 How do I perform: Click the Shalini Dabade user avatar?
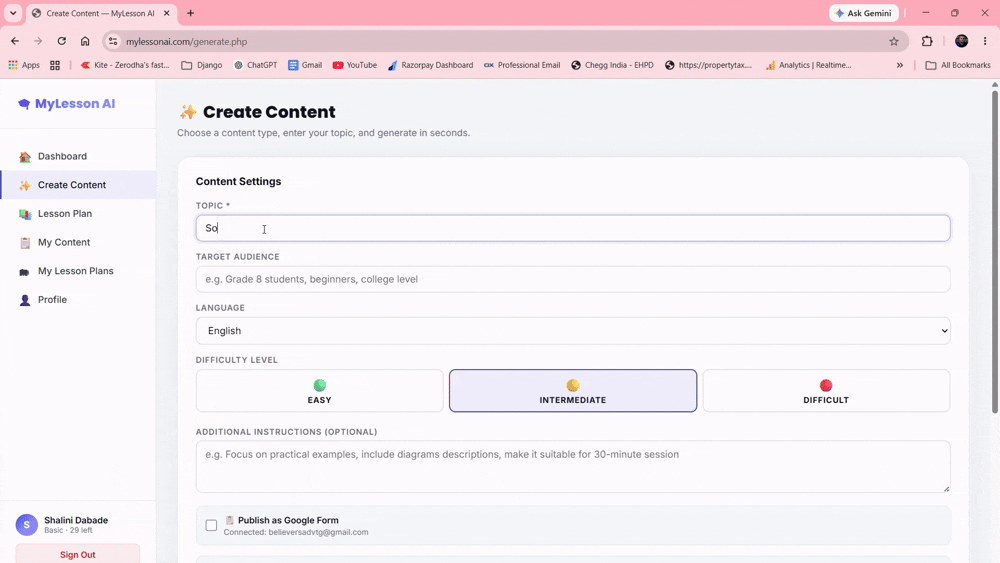27,525
